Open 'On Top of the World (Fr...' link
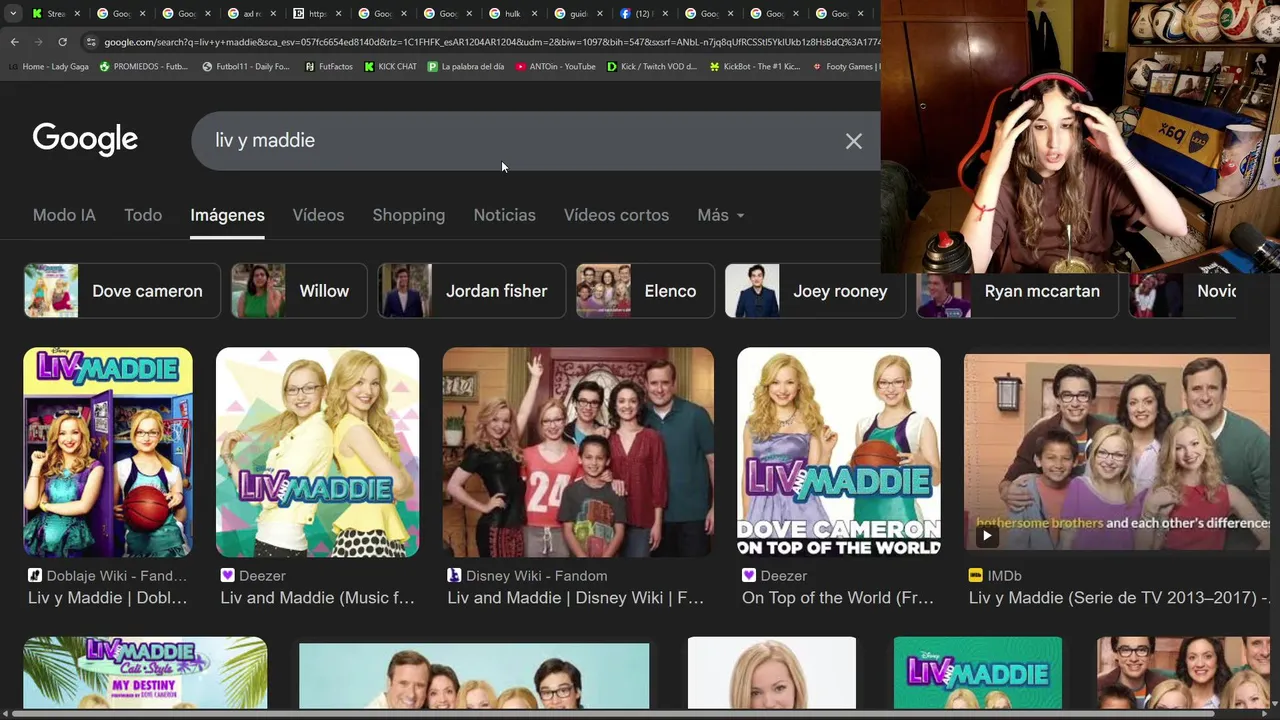The width and height of the screenshot is (1280, 720). 838,598
